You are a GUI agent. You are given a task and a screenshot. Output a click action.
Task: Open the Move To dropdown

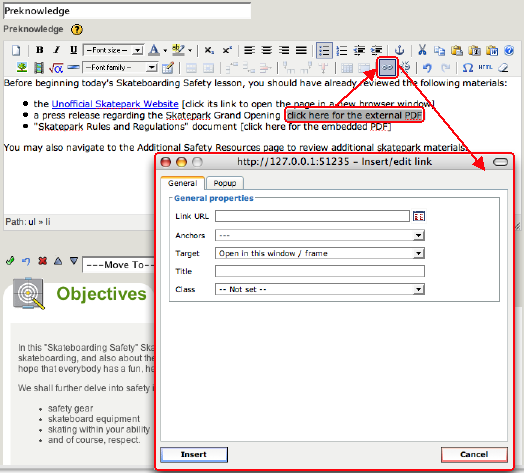coord(119,265)
